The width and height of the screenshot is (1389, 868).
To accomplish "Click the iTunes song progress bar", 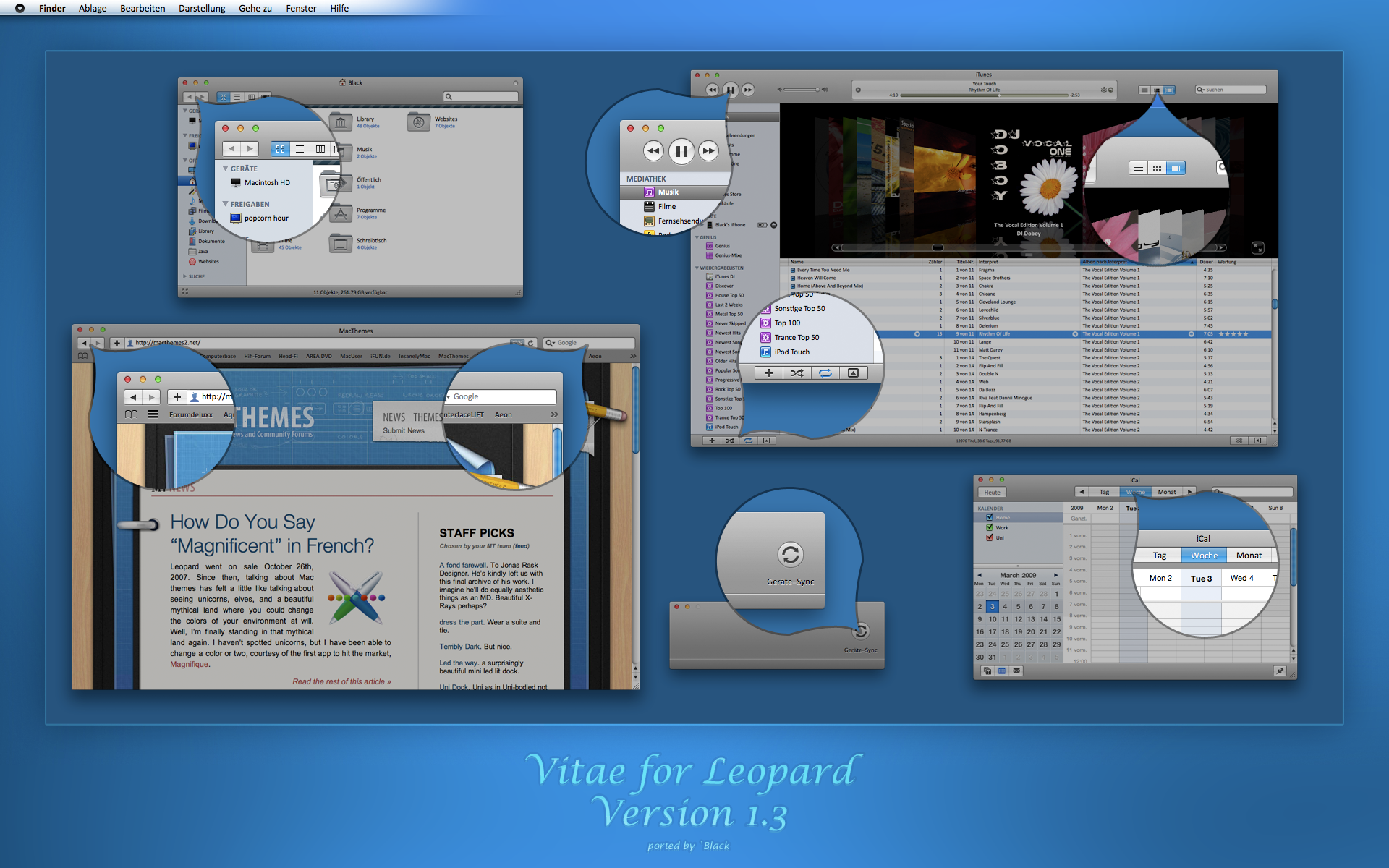I will 984,95.
